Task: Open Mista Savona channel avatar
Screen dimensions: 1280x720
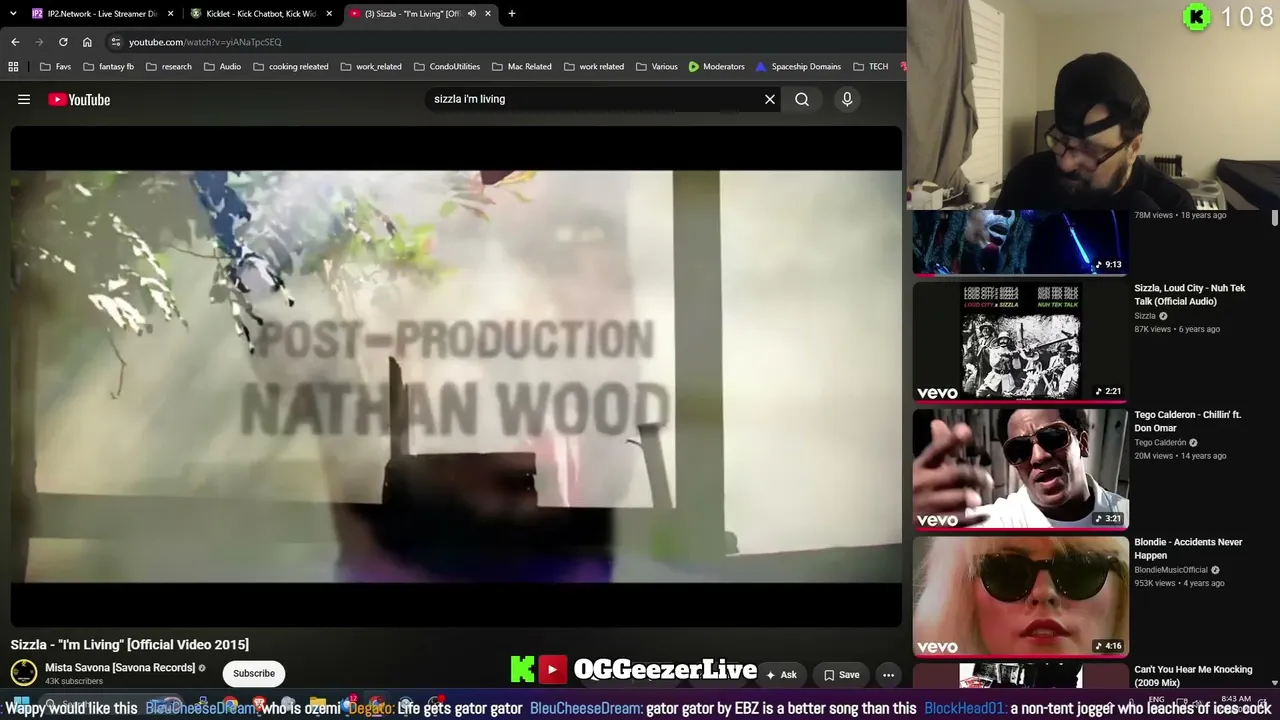Action: [24, 673]
